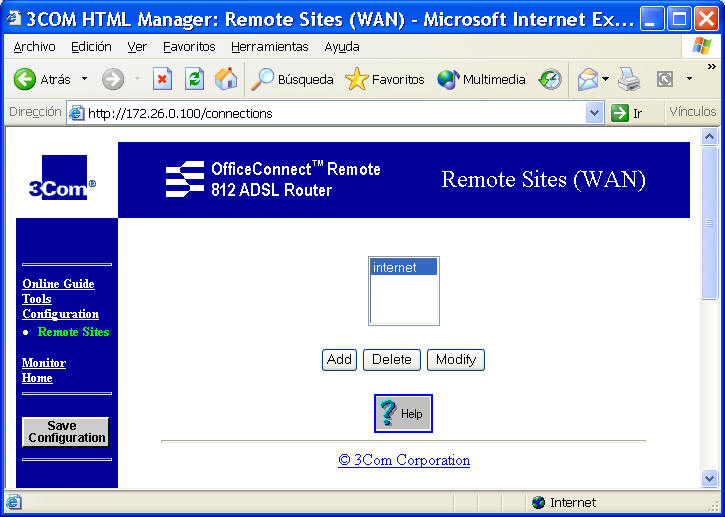Click the vertical scrollbar thumb
Image resolution: width=725 pixels, height=517 pixels.
tap(709, 223)
